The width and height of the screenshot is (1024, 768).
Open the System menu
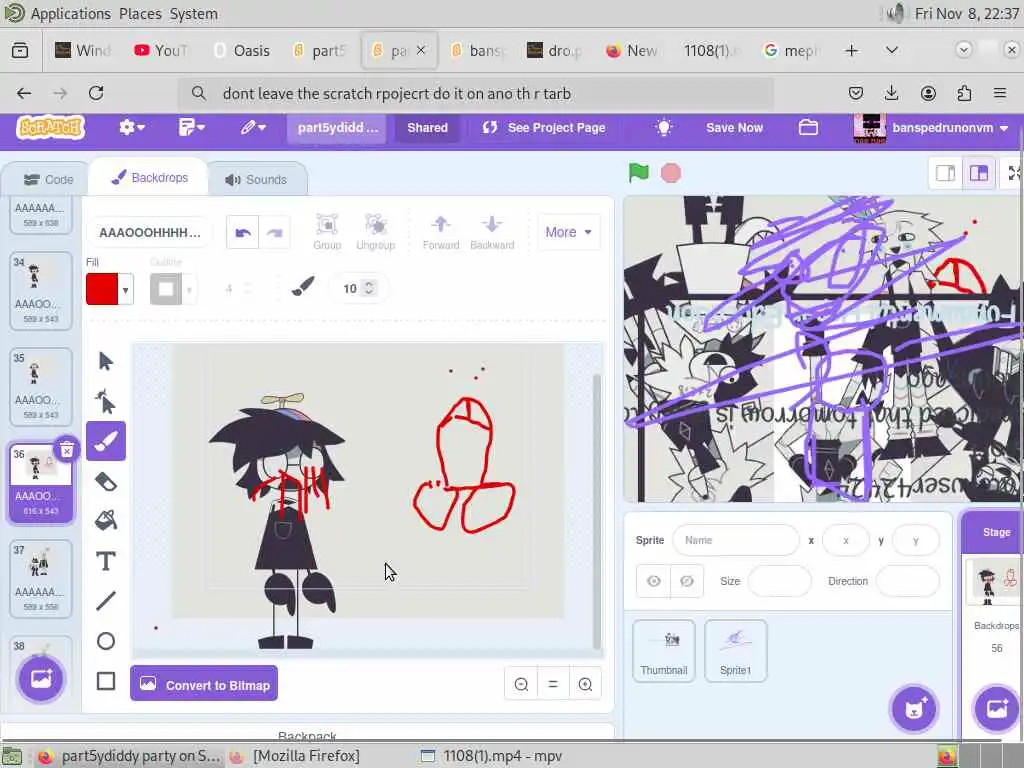194,14
